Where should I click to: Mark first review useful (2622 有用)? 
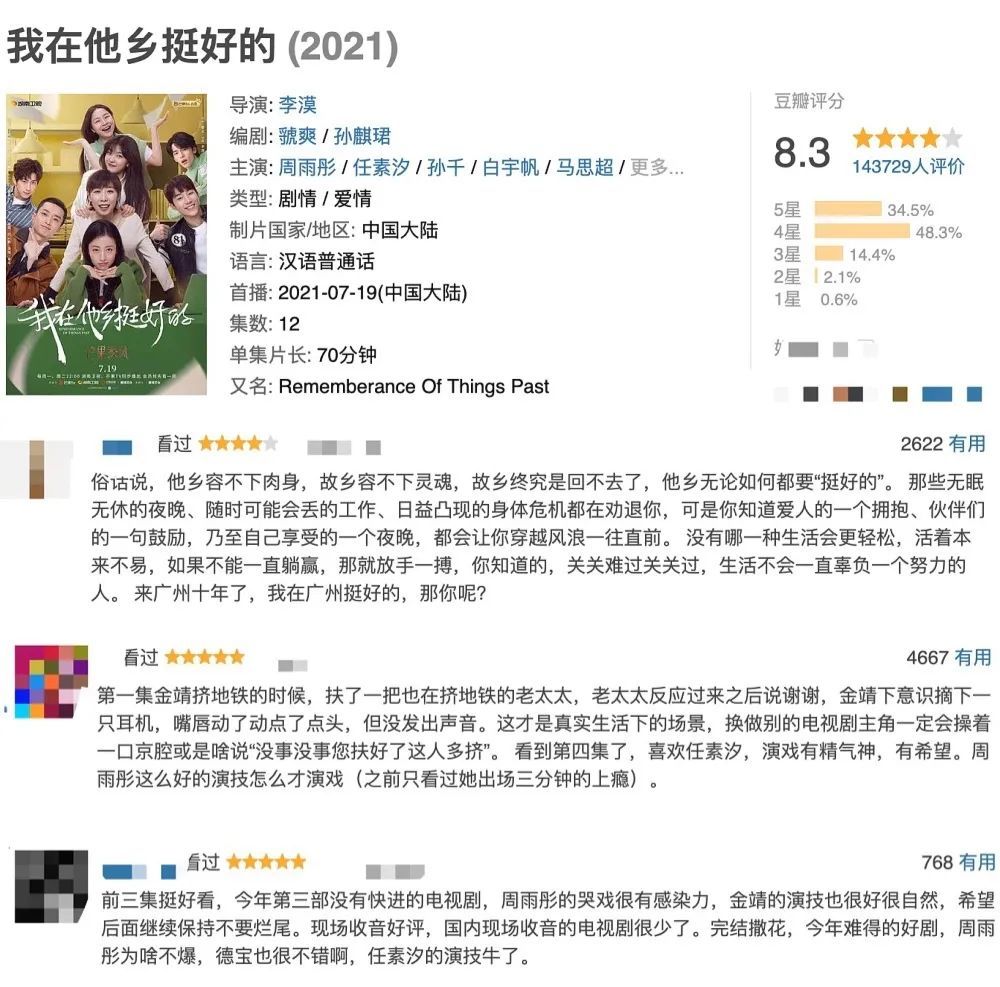tap(966, 443)
